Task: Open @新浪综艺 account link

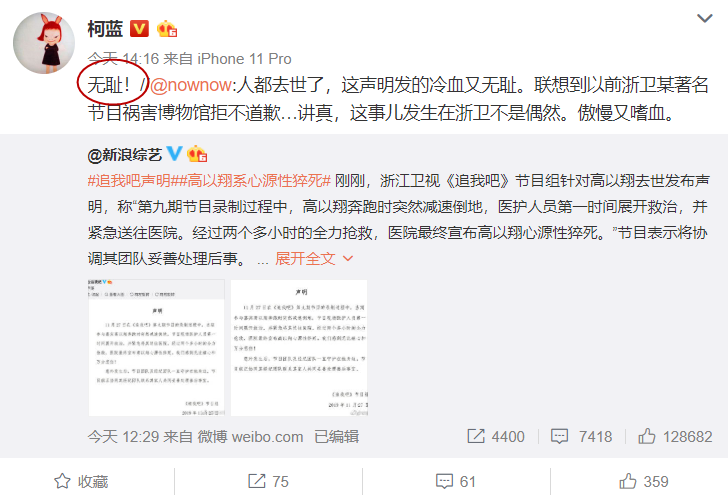Action: [x=124, y=155]
